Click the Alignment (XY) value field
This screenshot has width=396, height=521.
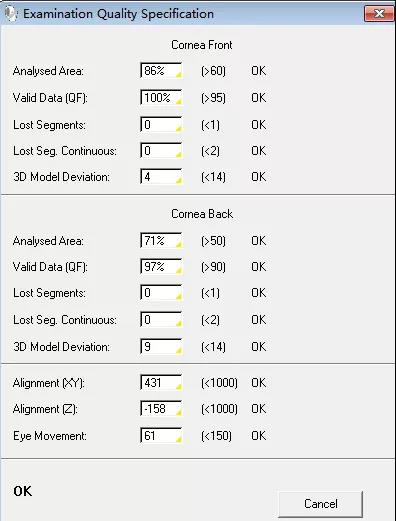(161, 383)
